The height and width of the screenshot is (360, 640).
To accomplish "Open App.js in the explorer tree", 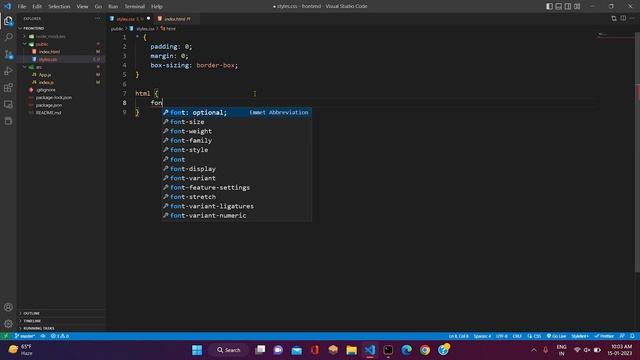I will click(45, 75).
